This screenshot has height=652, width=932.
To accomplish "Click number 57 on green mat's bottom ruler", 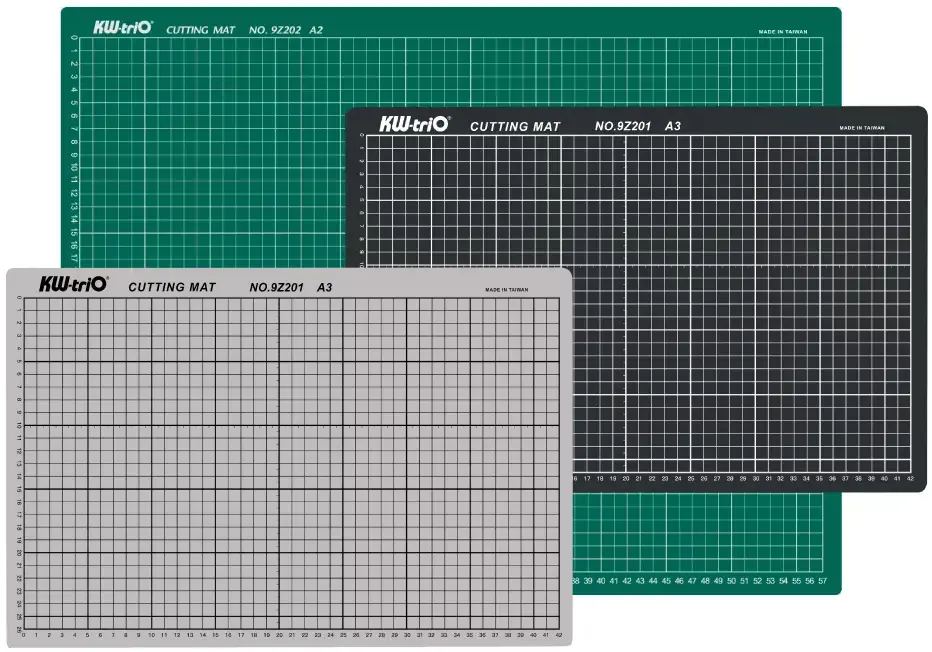I will (x=822, y=580).
